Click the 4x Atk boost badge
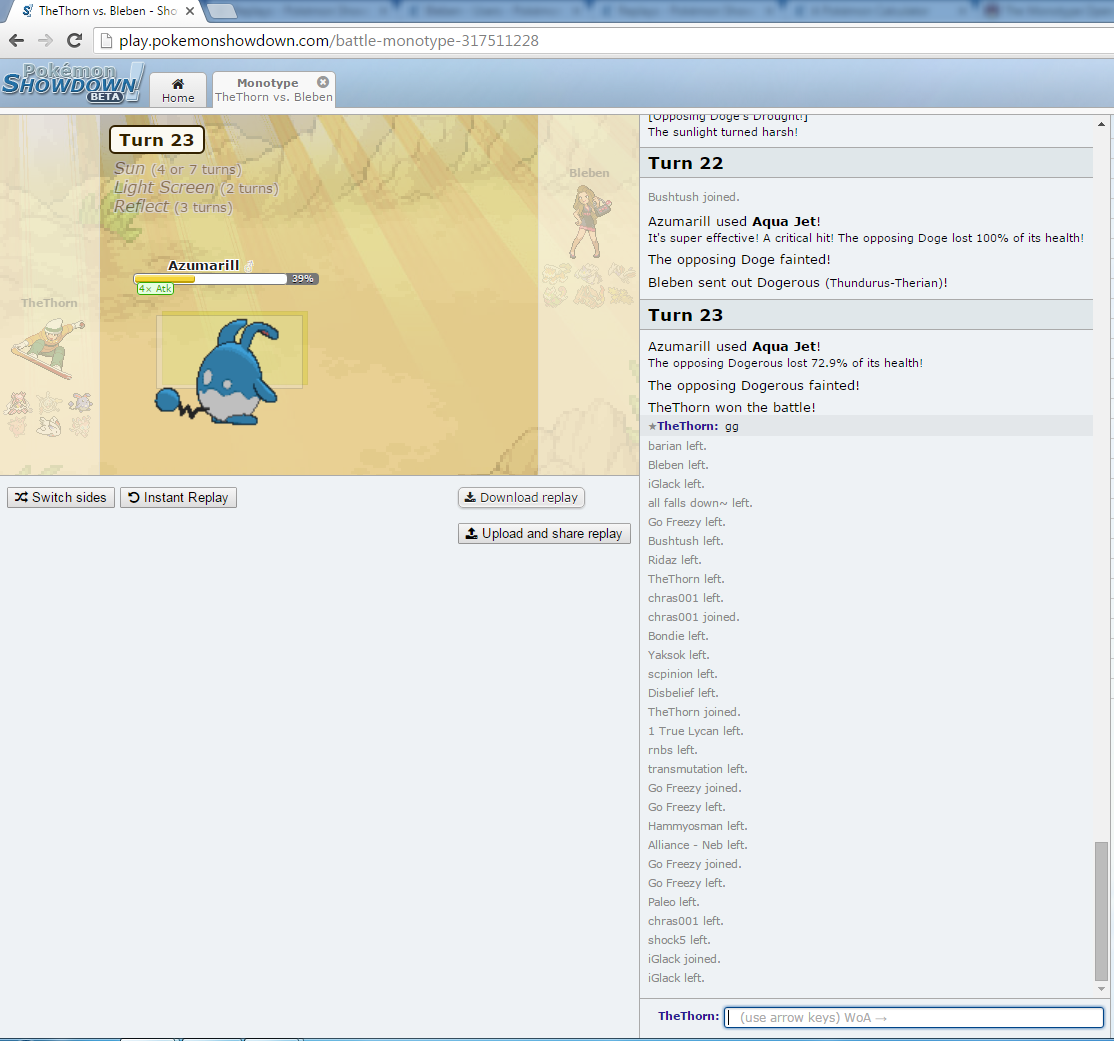This screenshot has width=1114, height=1041. (156, 288)
